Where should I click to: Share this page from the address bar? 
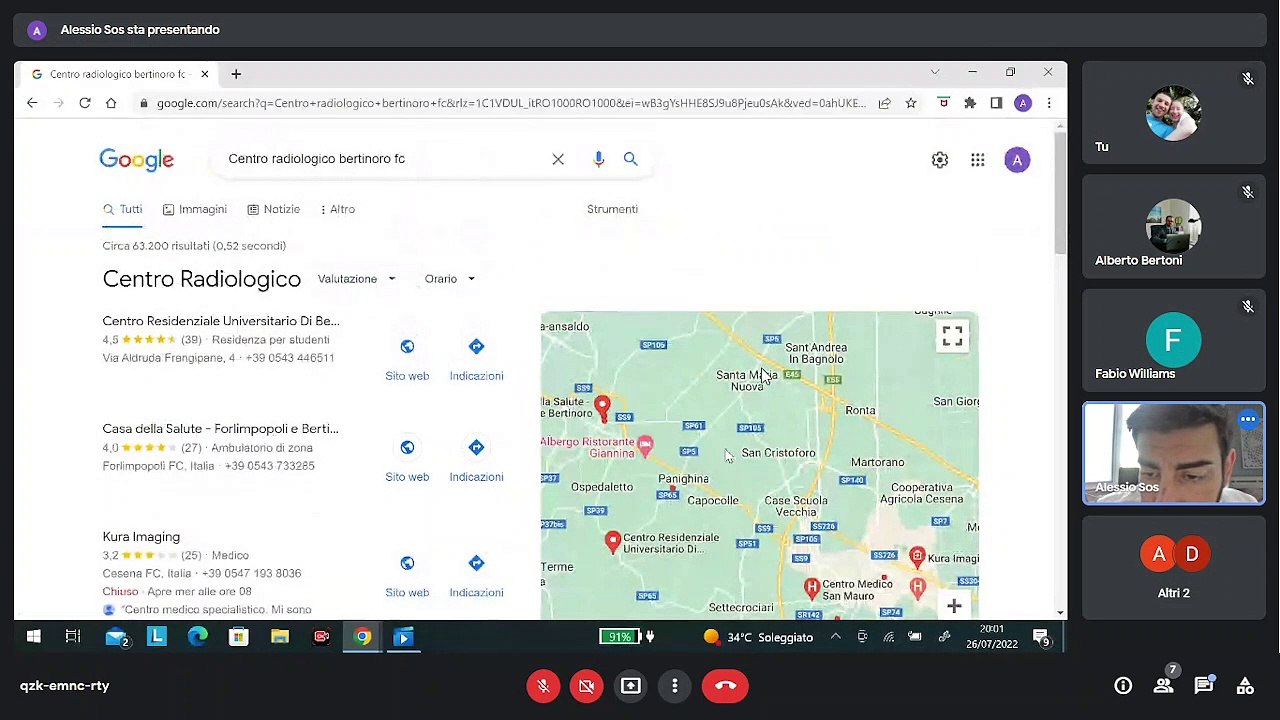(x=885, y=103)
